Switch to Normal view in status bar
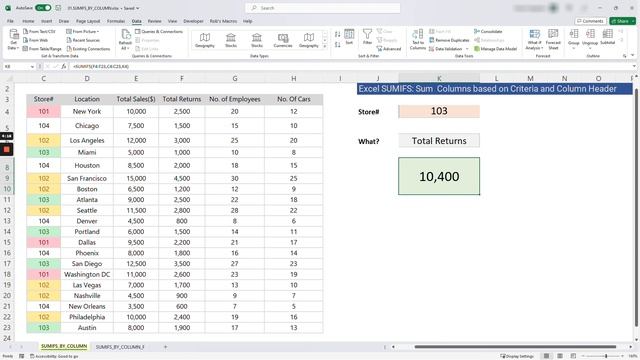Screen dimensions: 640x360 coord(546,356)
